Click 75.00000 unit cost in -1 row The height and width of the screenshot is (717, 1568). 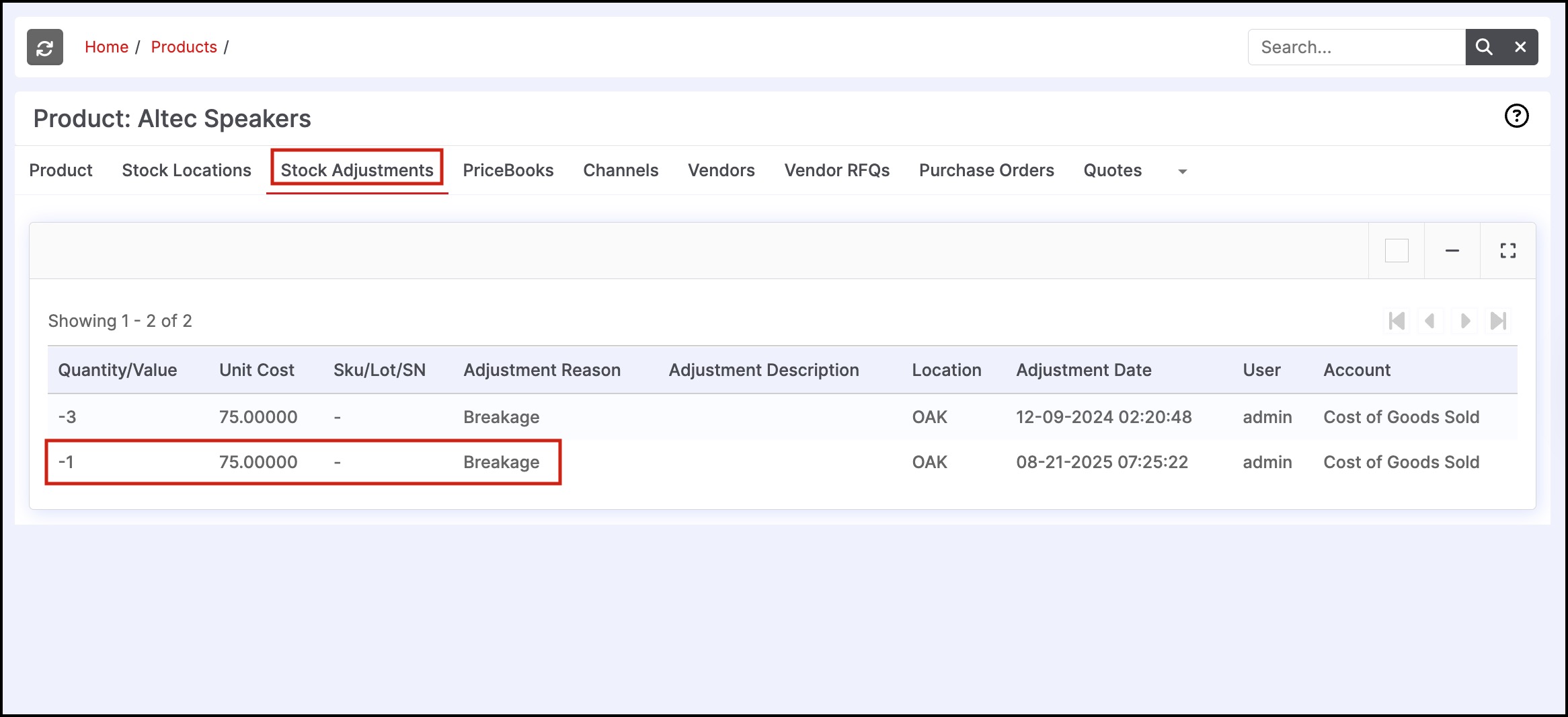click(x=258, y=462)
